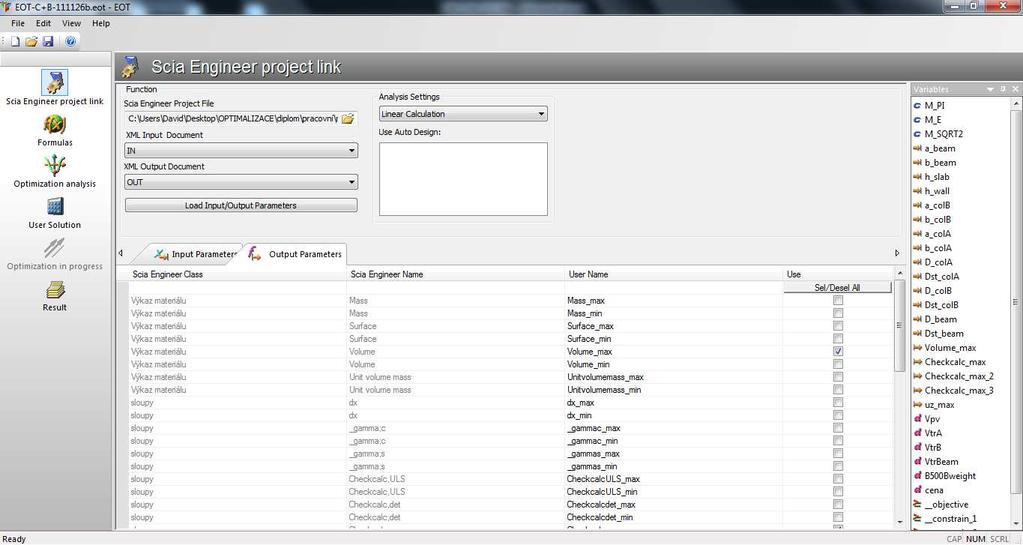Viewport: 1023px width, 545px height.
Task: Toggle Use checkbox for CheckcalcULS_max
Action: [838, 478]
